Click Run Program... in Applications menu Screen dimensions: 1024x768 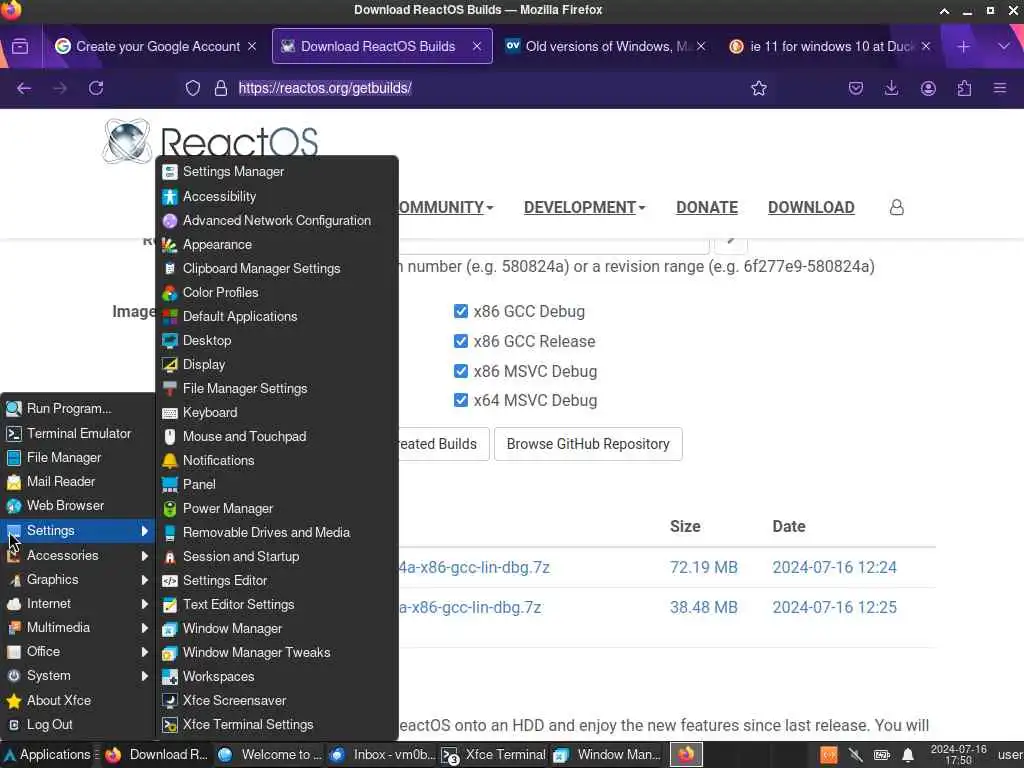coord(78,409)
